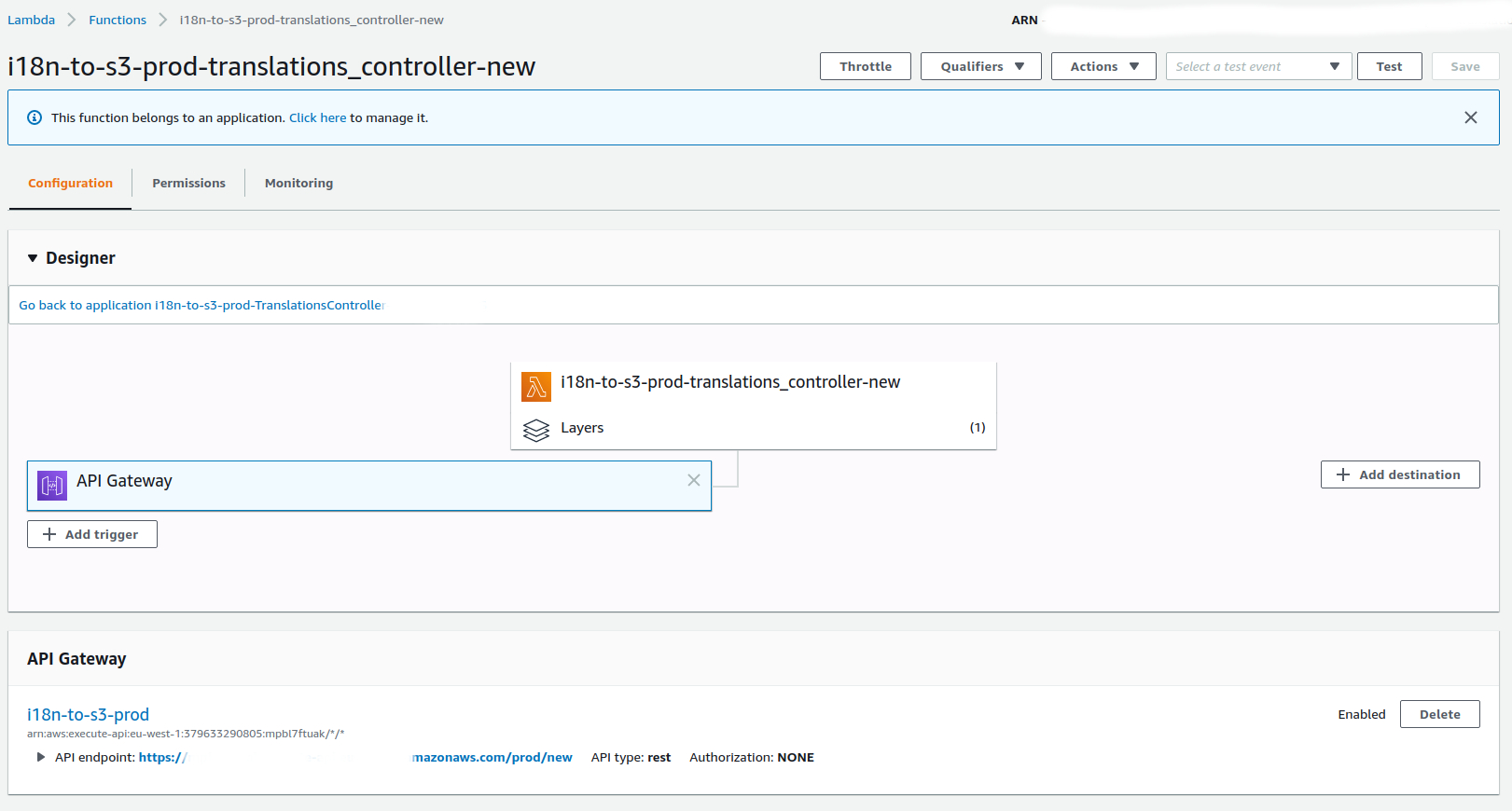
Task: Switch to the Configuration tab
Action: point(70,184)
